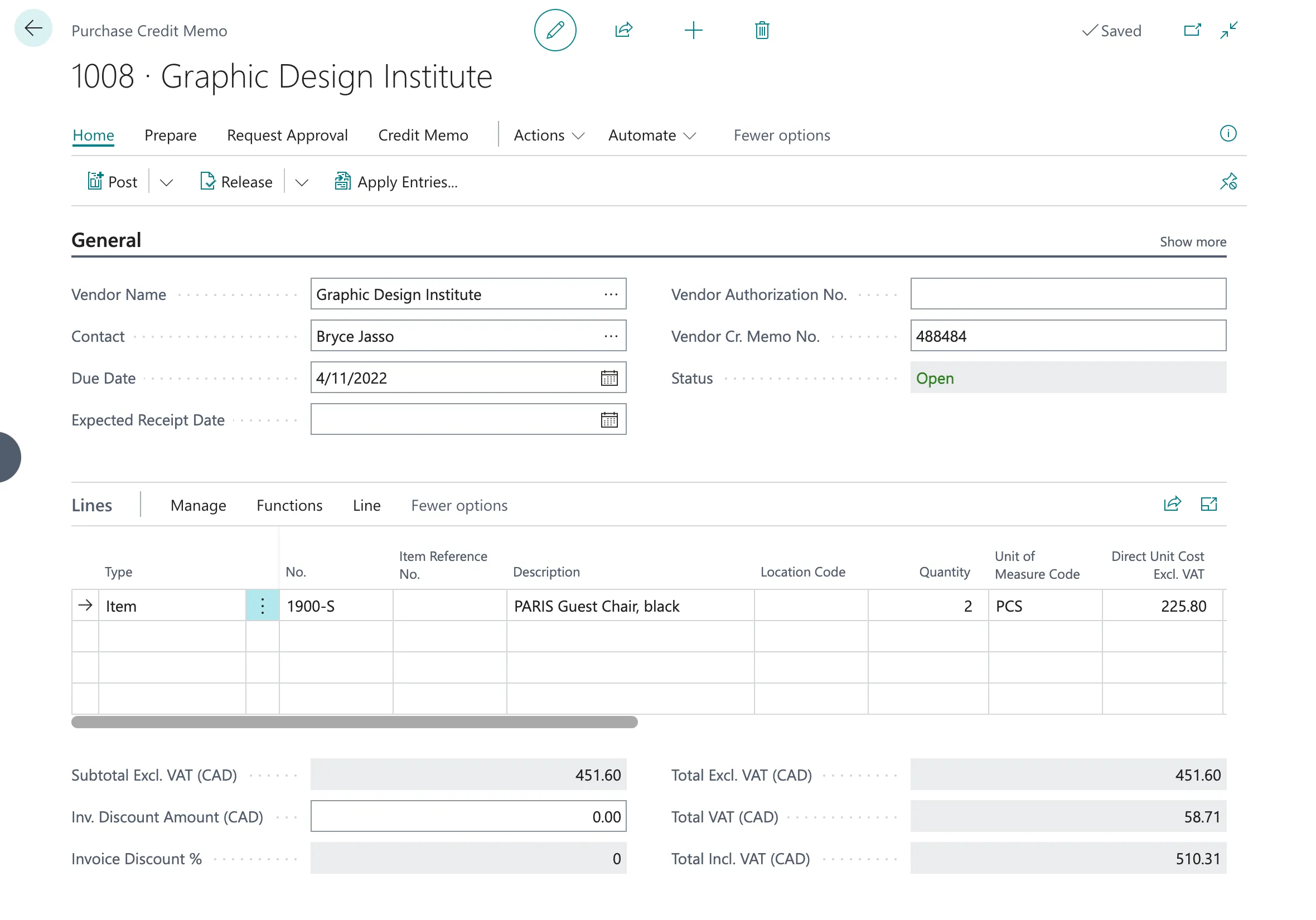Click the Release document button

pos(236,182)
